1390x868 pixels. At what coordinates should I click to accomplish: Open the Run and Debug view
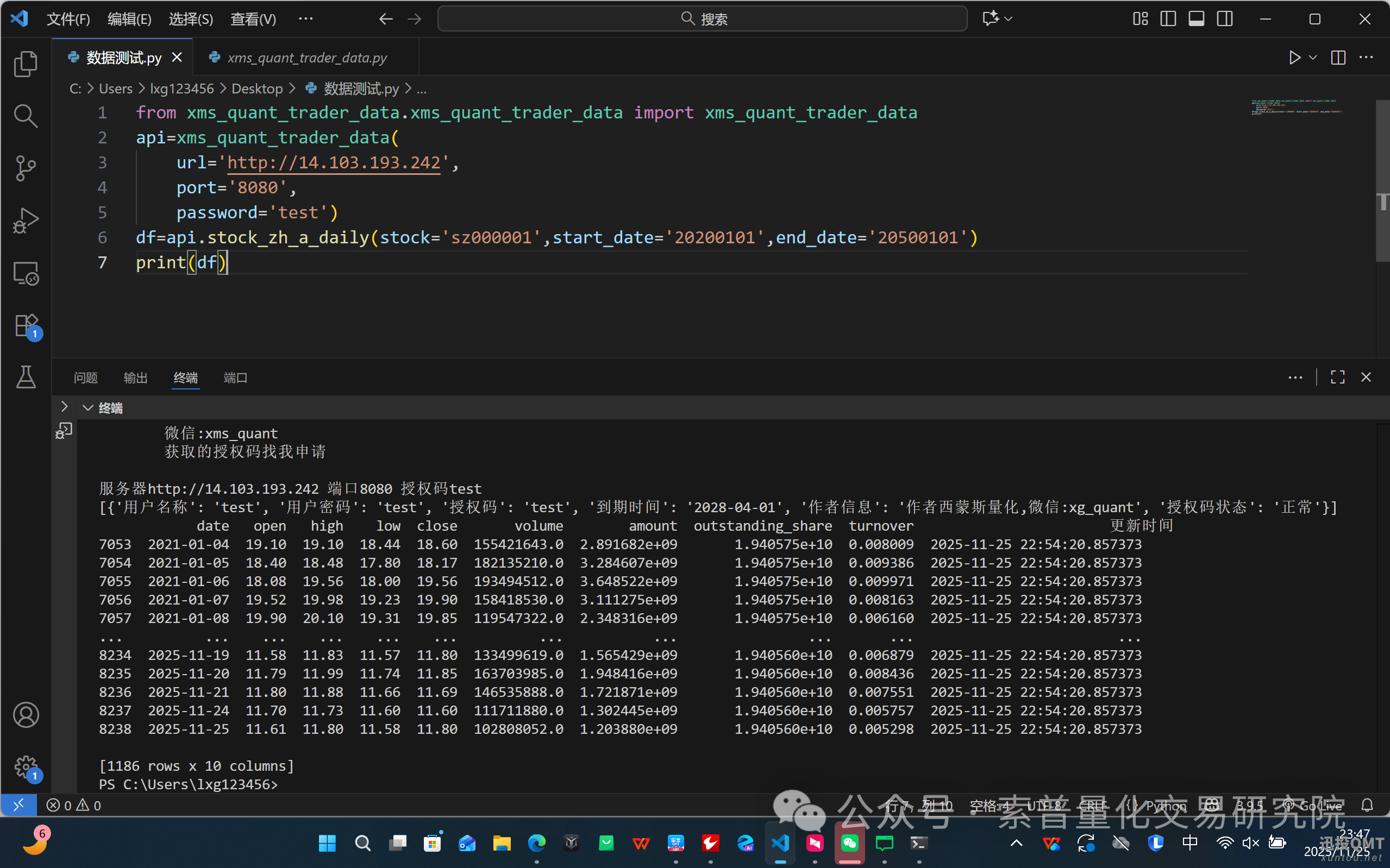pyautogui.click(x=25, y=221)
